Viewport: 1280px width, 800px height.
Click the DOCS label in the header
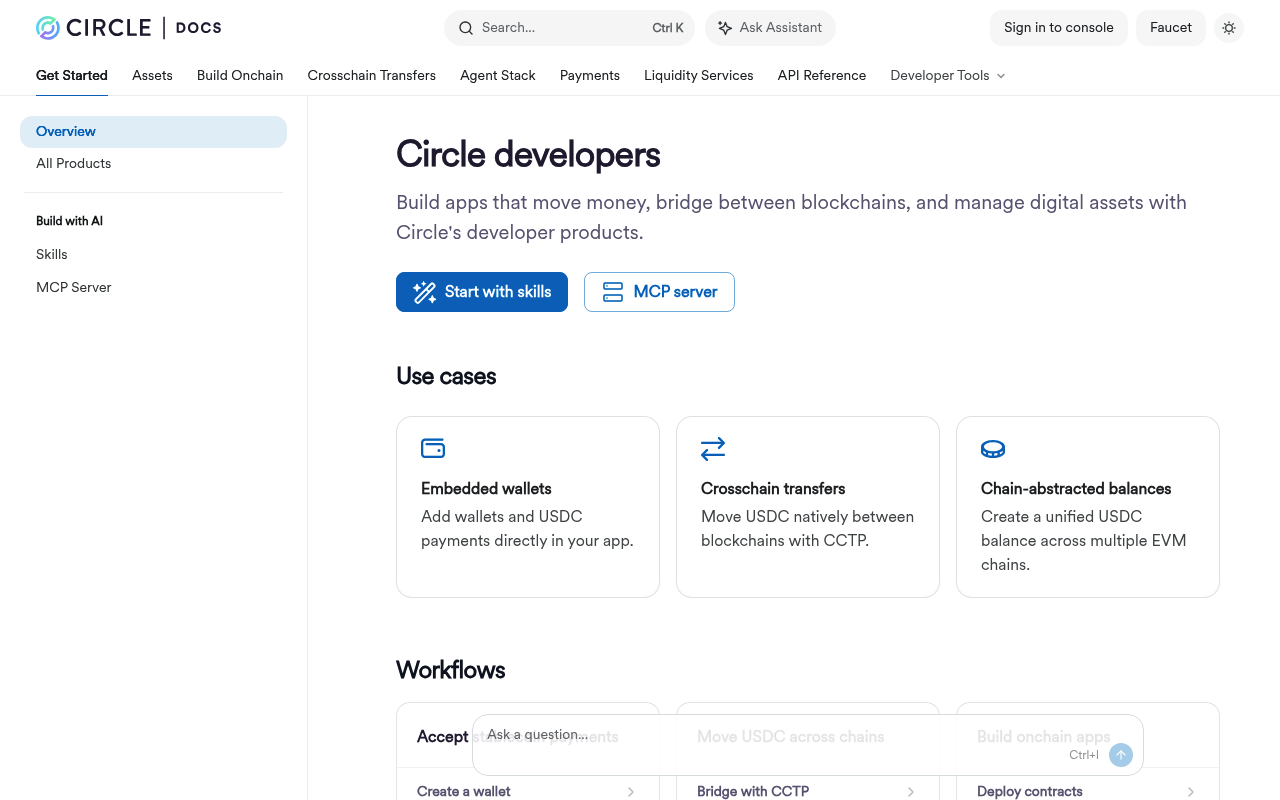coord(199,28)
